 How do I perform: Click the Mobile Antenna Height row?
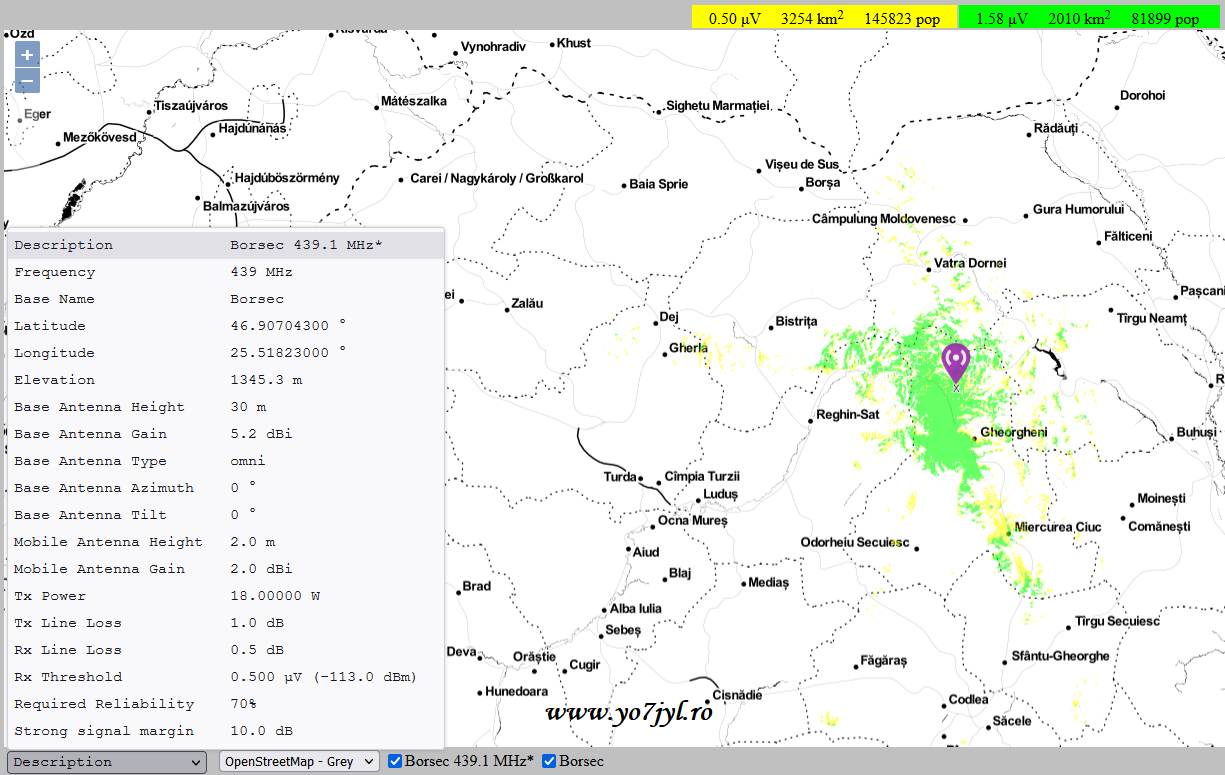coord(226,542)
